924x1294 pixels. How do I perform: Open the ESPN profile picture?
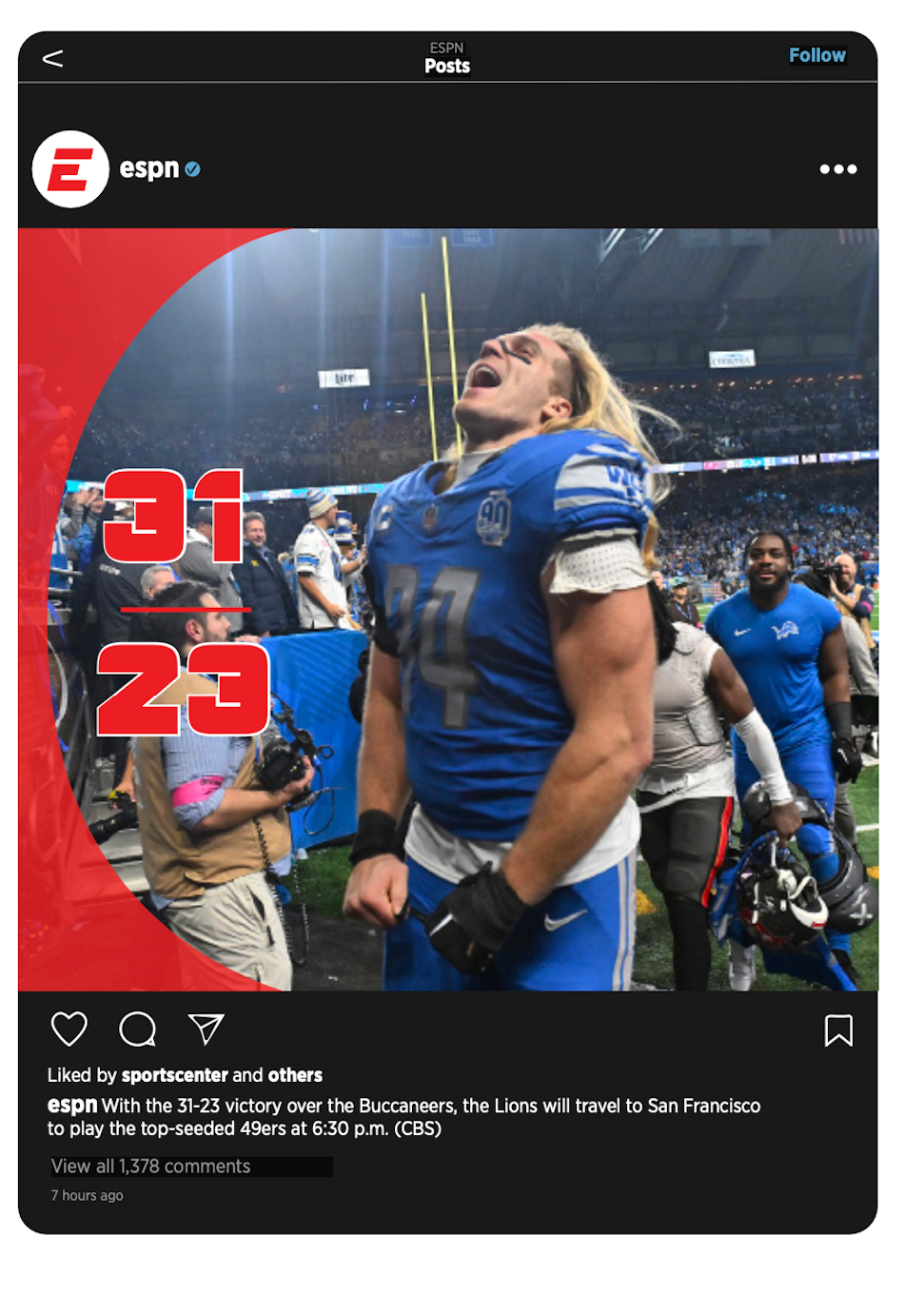pyautogui.click(x=70, y=169)
